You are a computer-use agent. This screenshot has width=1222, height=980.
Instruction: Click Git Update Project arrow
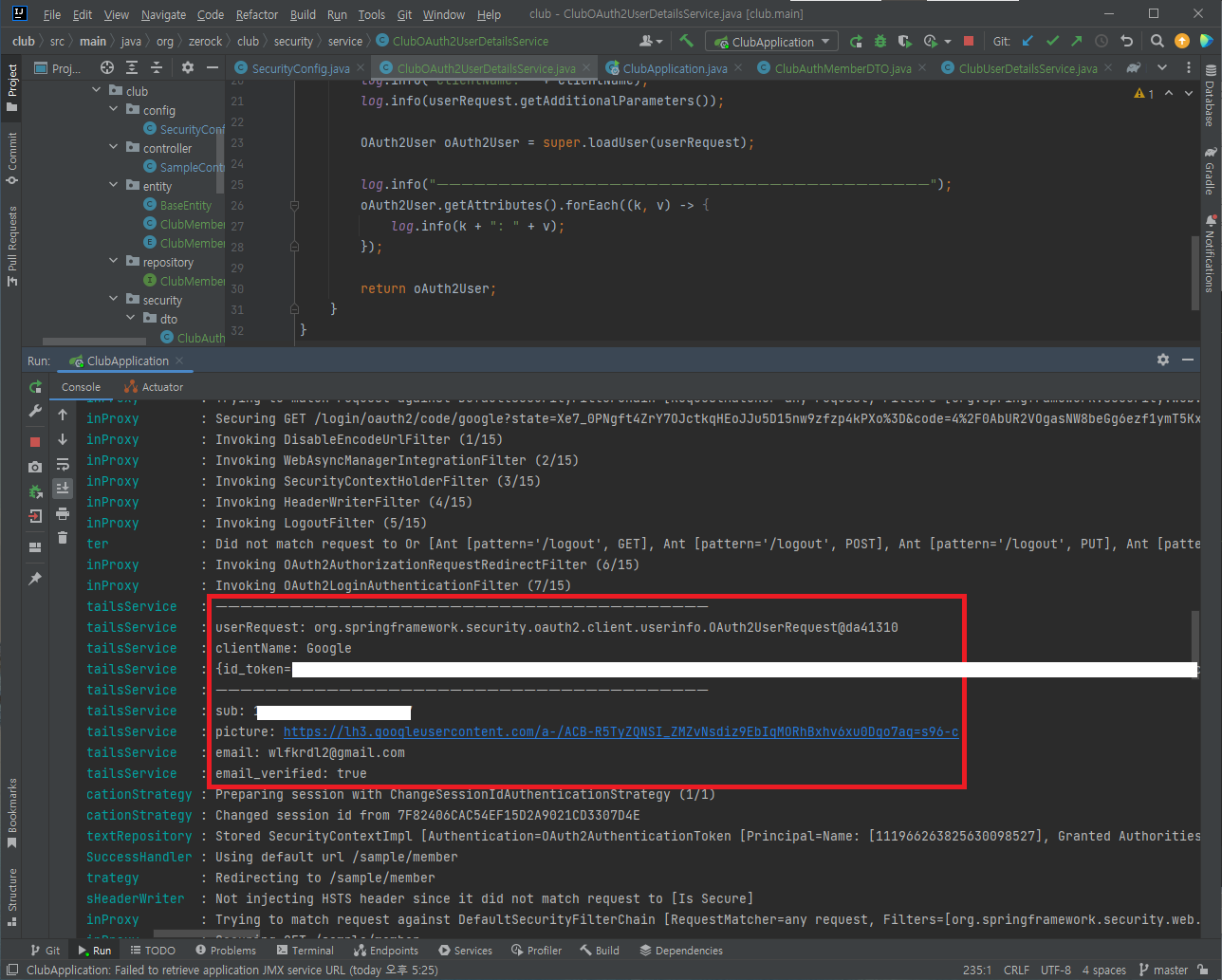pyautogui.click(x=1028, y=41)
